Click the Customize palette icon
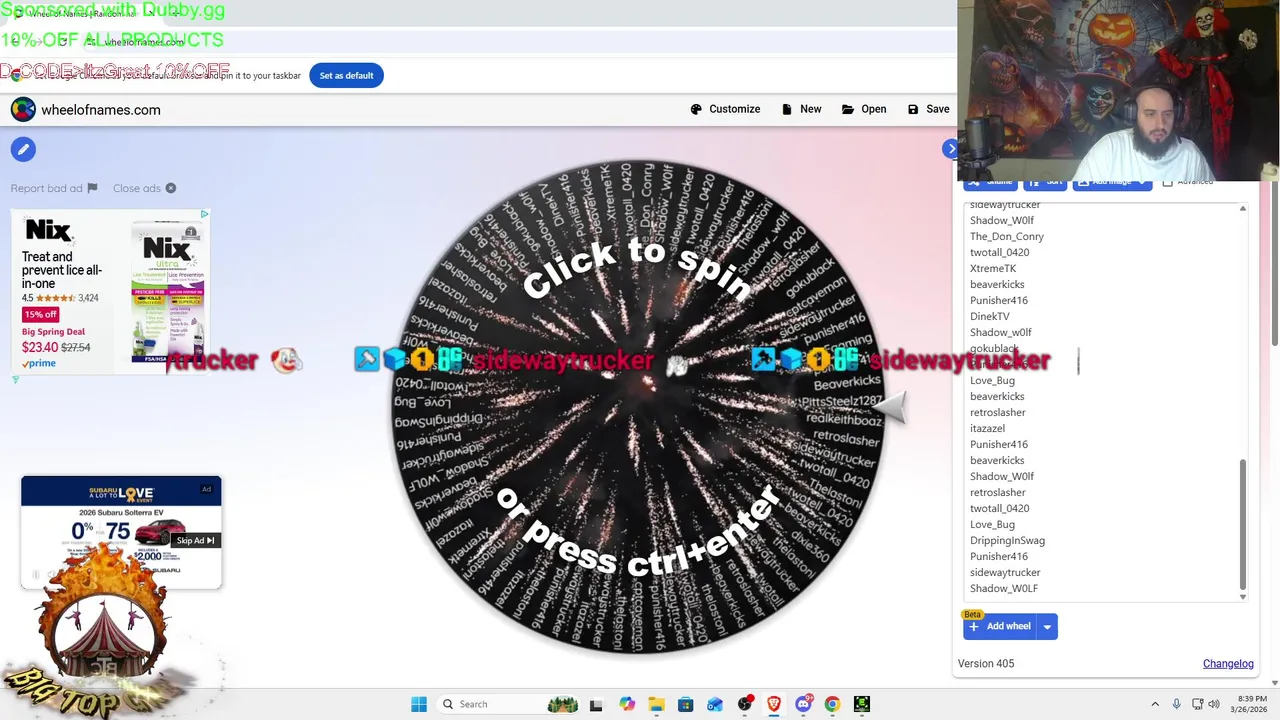This screenshot has width=1280, height=720. click(x=696, y=109)
